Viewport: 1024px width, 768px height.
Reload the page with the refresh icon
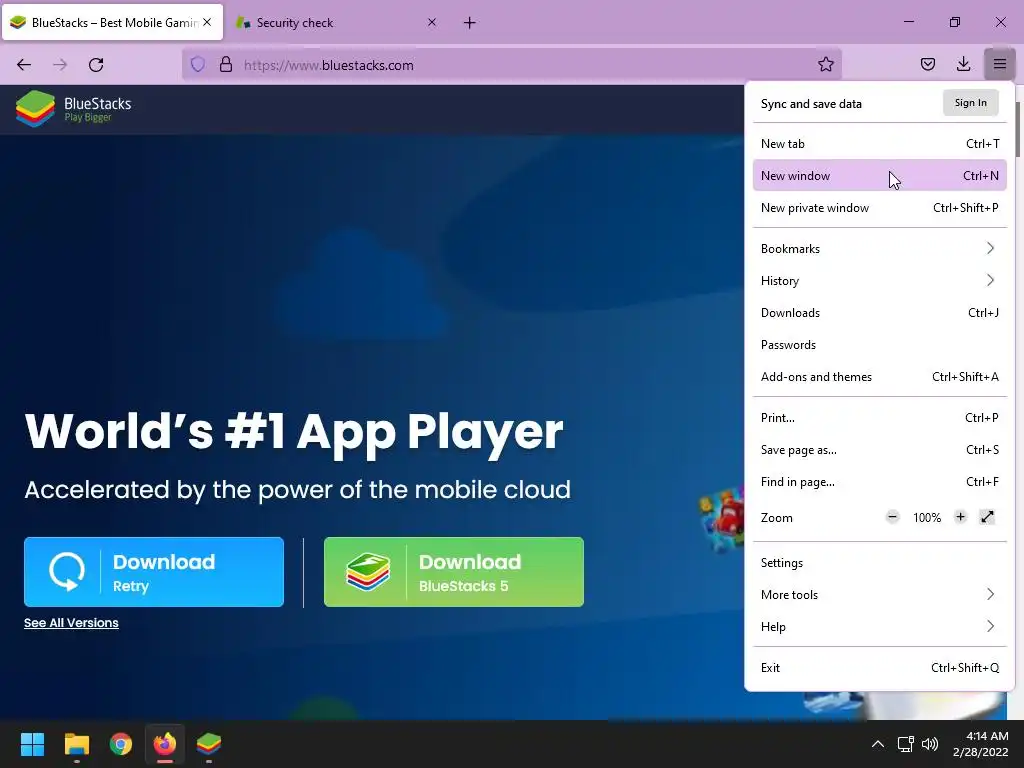96,65
